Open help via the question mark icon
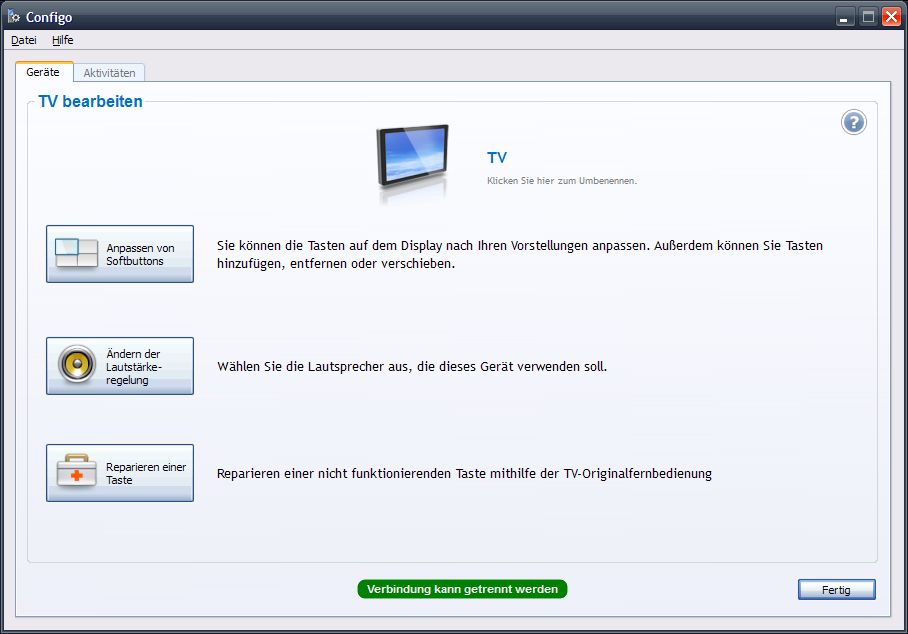This screenshot has height=634, width=908. click(853, 122)
